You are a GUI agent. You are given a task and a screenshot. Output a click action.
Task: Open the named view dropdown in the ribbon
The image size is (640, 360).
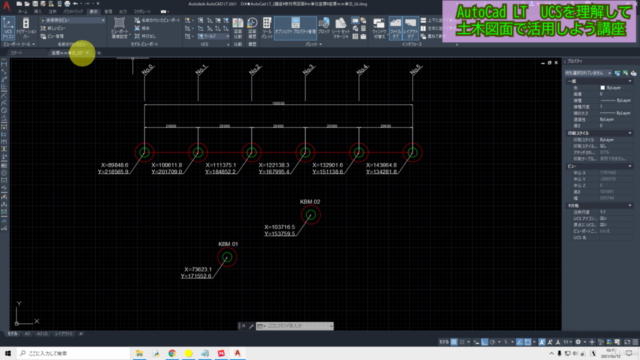(x=73, y=20)
